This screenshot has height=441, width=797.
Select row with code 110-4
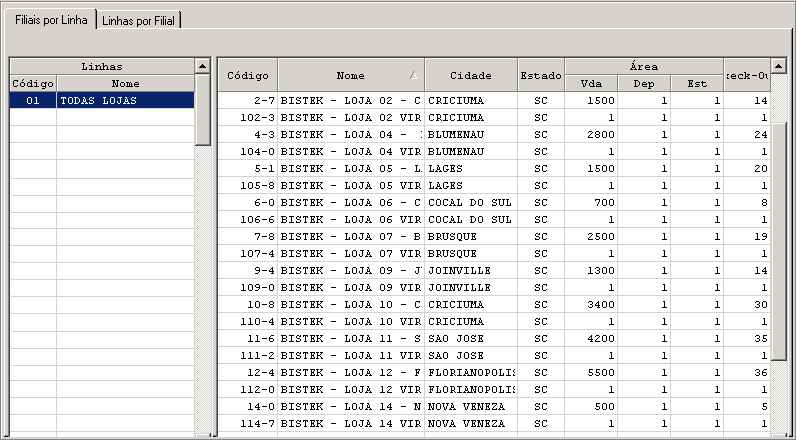(x=494, y=322)
